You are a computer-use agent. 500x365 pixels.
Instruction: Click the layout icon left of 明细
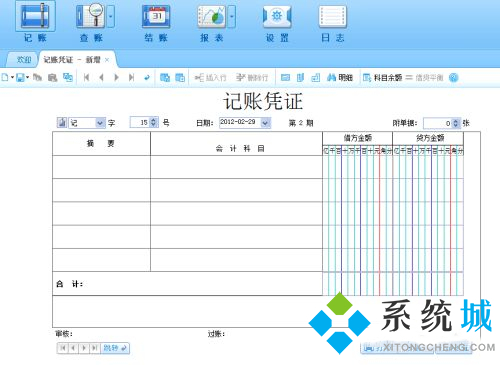315,78
